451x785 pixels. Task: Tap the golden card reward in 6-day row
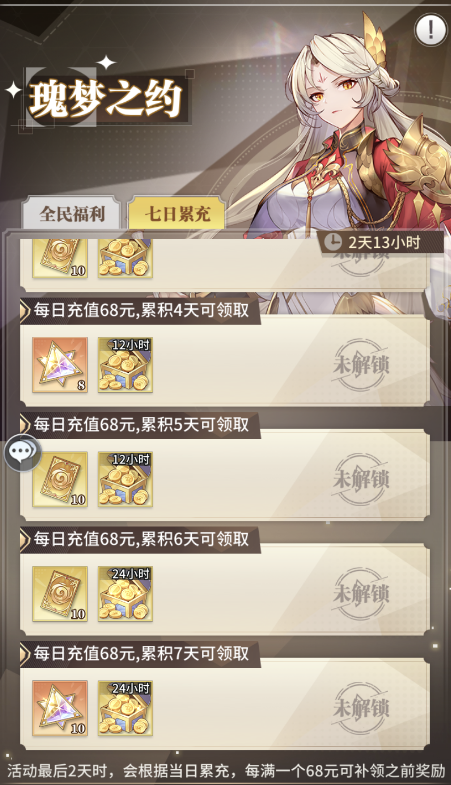point(60,594)
